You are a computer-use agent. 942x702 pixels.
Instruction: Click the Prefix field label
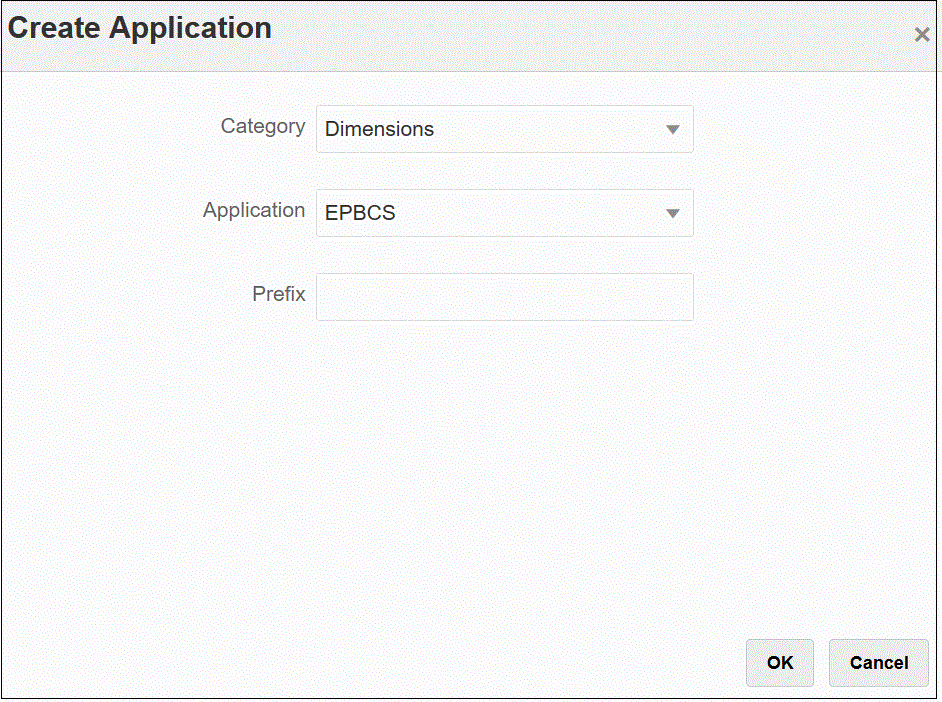[x=279, y=294]
